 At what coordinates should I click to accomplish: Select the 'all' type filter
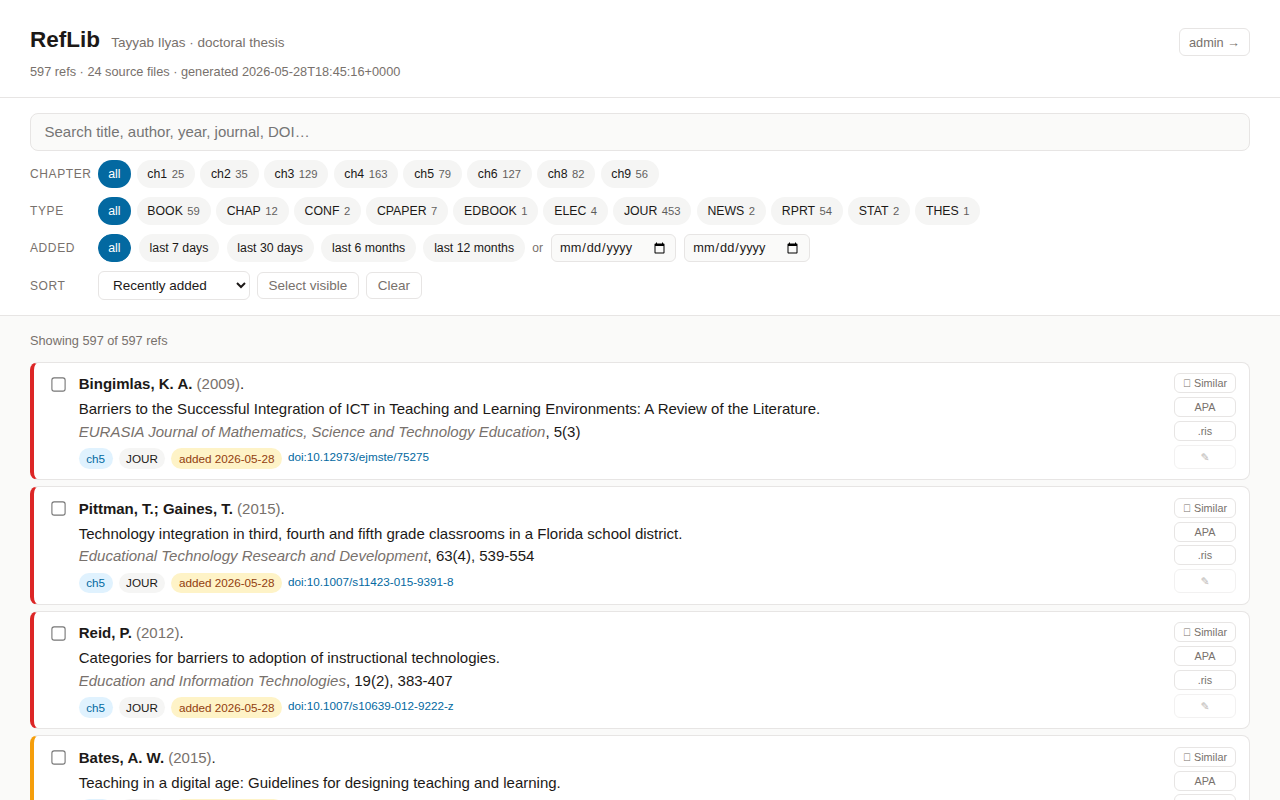point(114,211)
